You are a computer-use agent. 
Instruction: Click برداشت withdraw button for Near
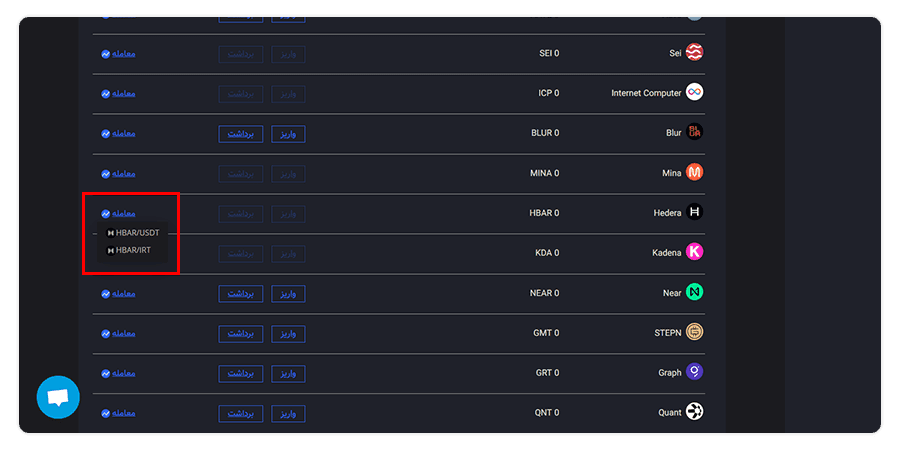pyautogui.click(x=241, y=294)
